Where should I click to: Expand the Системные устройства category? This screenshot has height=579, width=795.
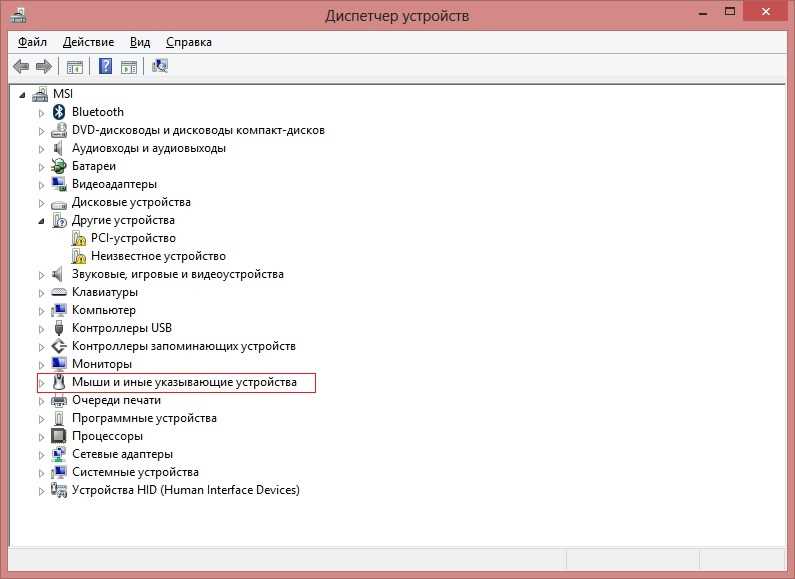coord(41,473)
